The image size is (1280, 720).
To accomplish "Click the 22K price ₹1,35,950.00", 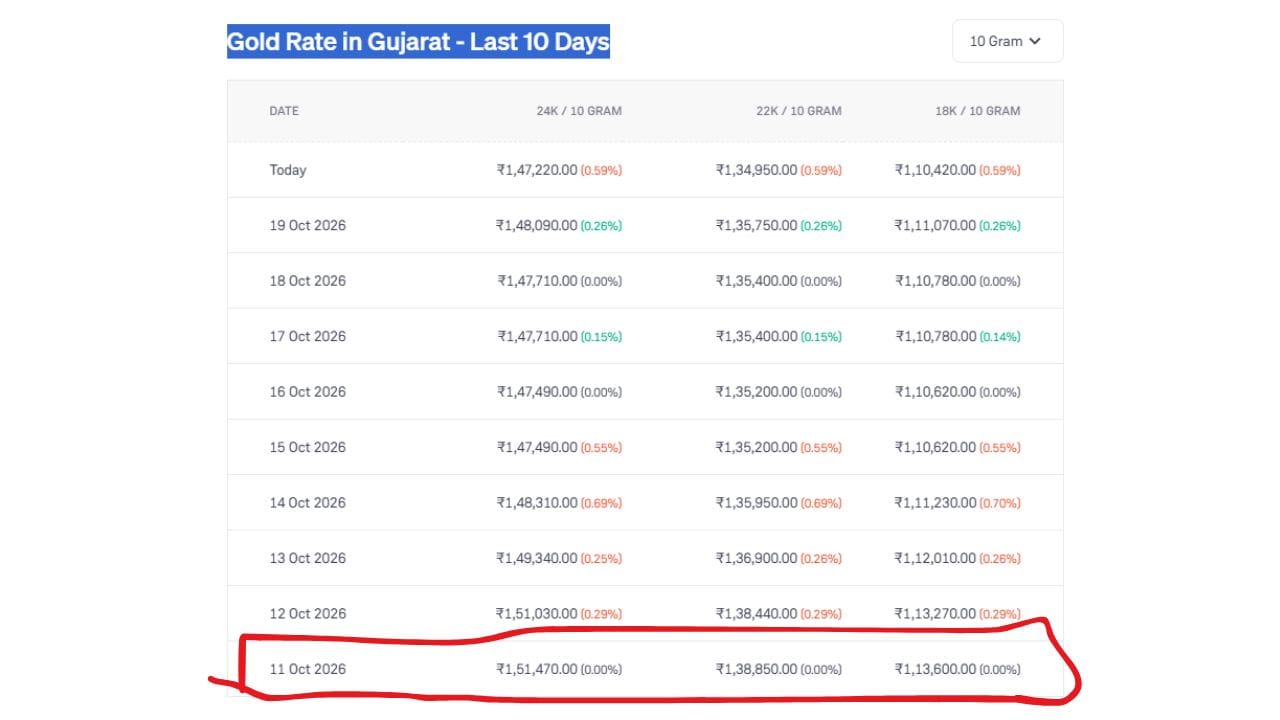I will click(756, 502).
